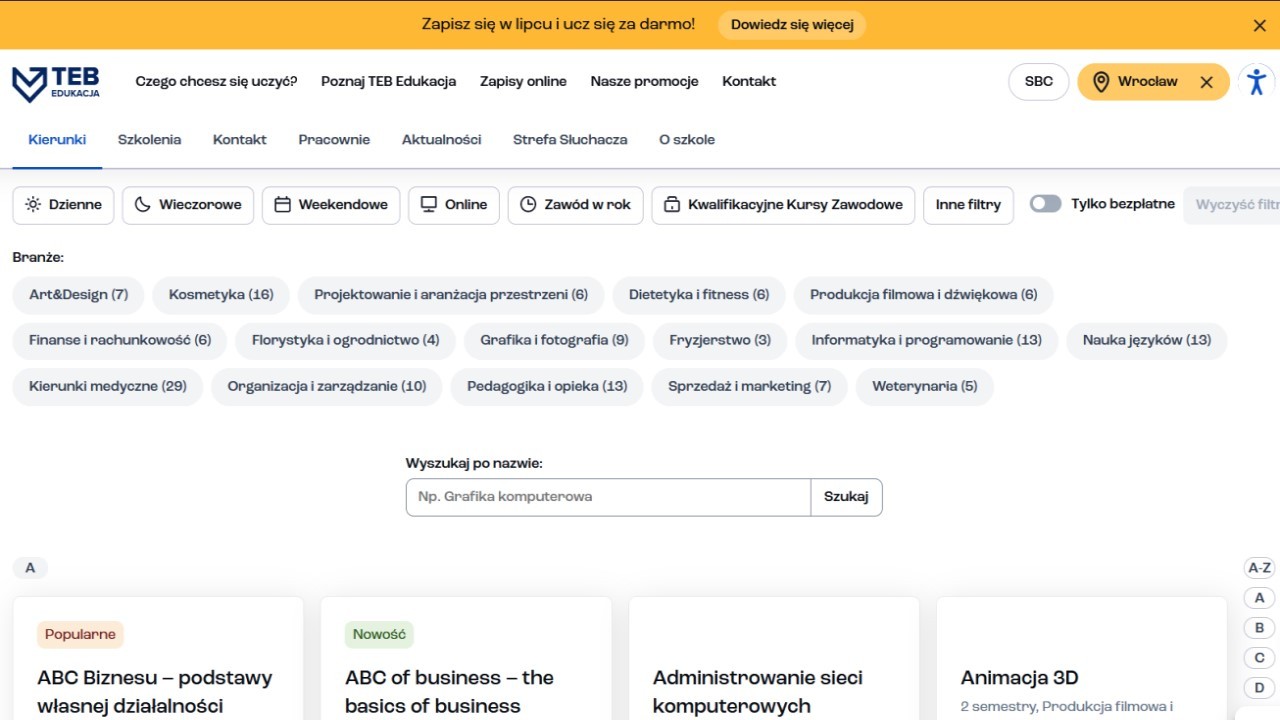This screenshot has width=1280, height=720.
Task: Open the O szkole tab
Action: (x=687, y=140)
